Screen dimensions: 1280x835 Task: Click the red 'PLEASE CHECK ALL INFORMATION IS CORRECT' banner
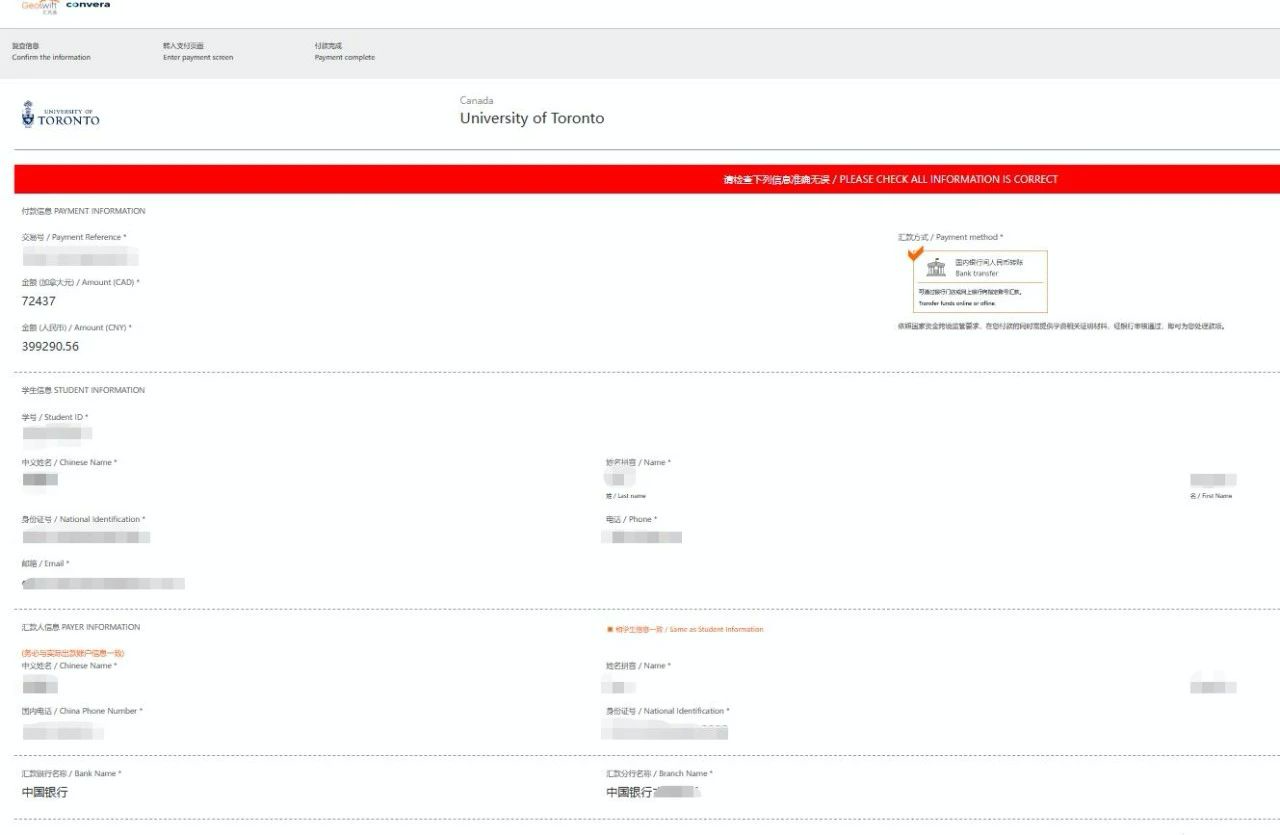(x=647, y=179)
